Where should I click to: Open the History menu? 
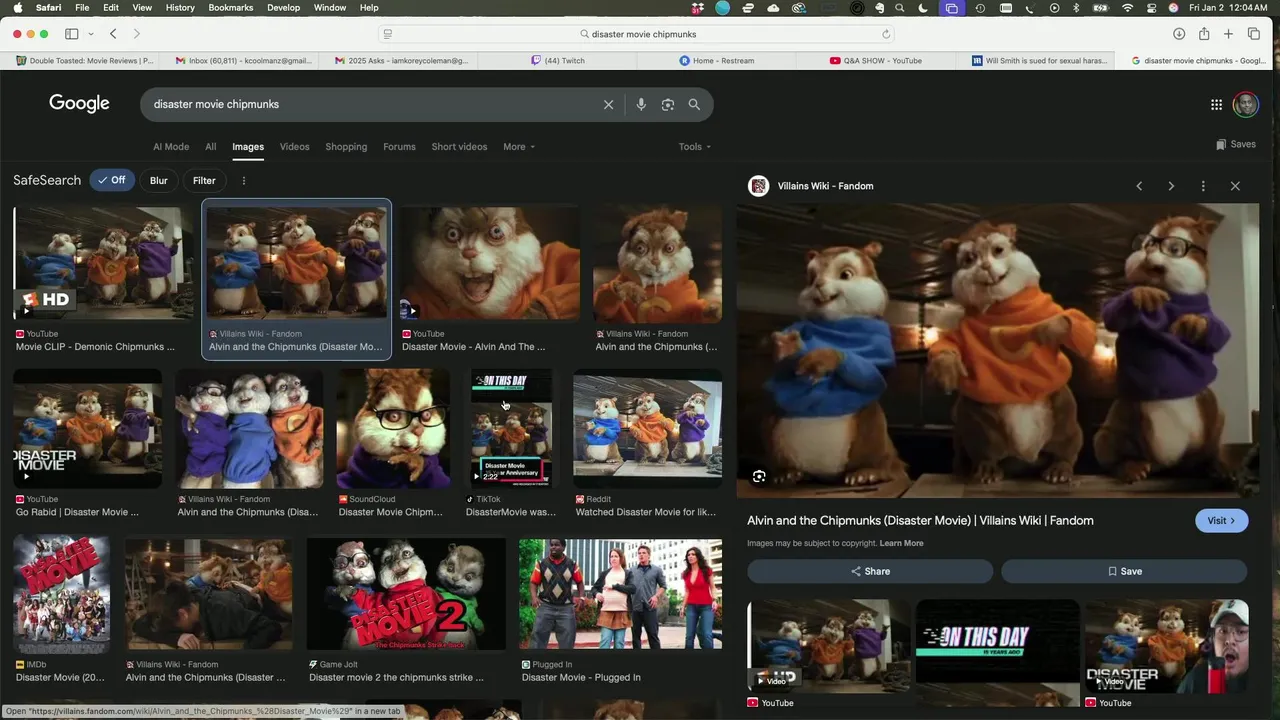coord(180,8)
